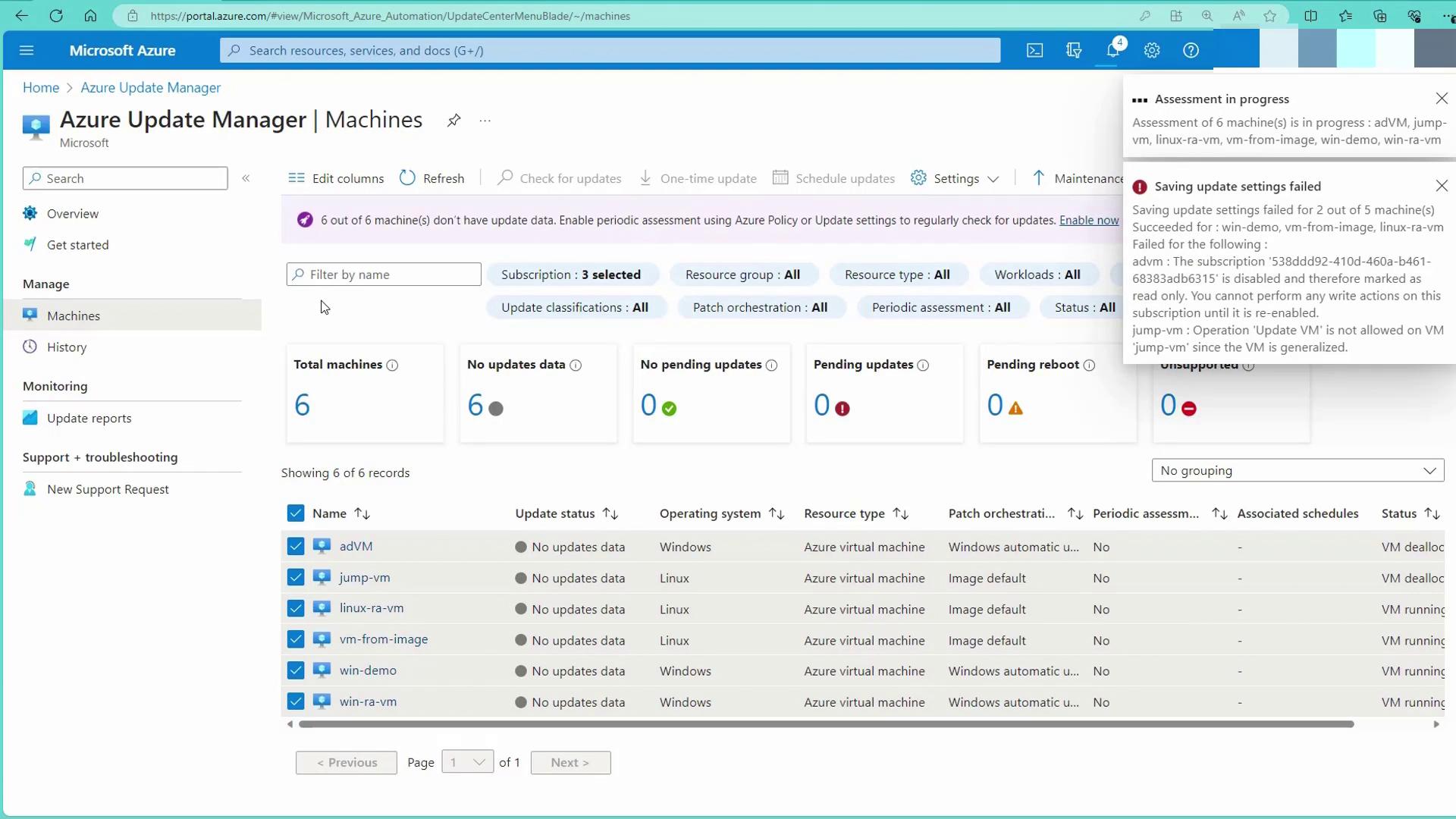The width and height of the screenshot is (1456, 819).
Task: Collapse the left navigation pane
Action: coord(246,178)
